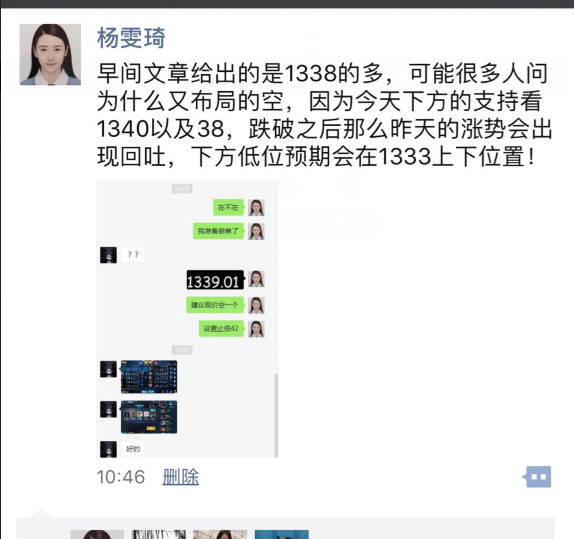Screen dimensions: 574x539
Task: Open 杨雯琦's profile via name link
Action: 131,38
